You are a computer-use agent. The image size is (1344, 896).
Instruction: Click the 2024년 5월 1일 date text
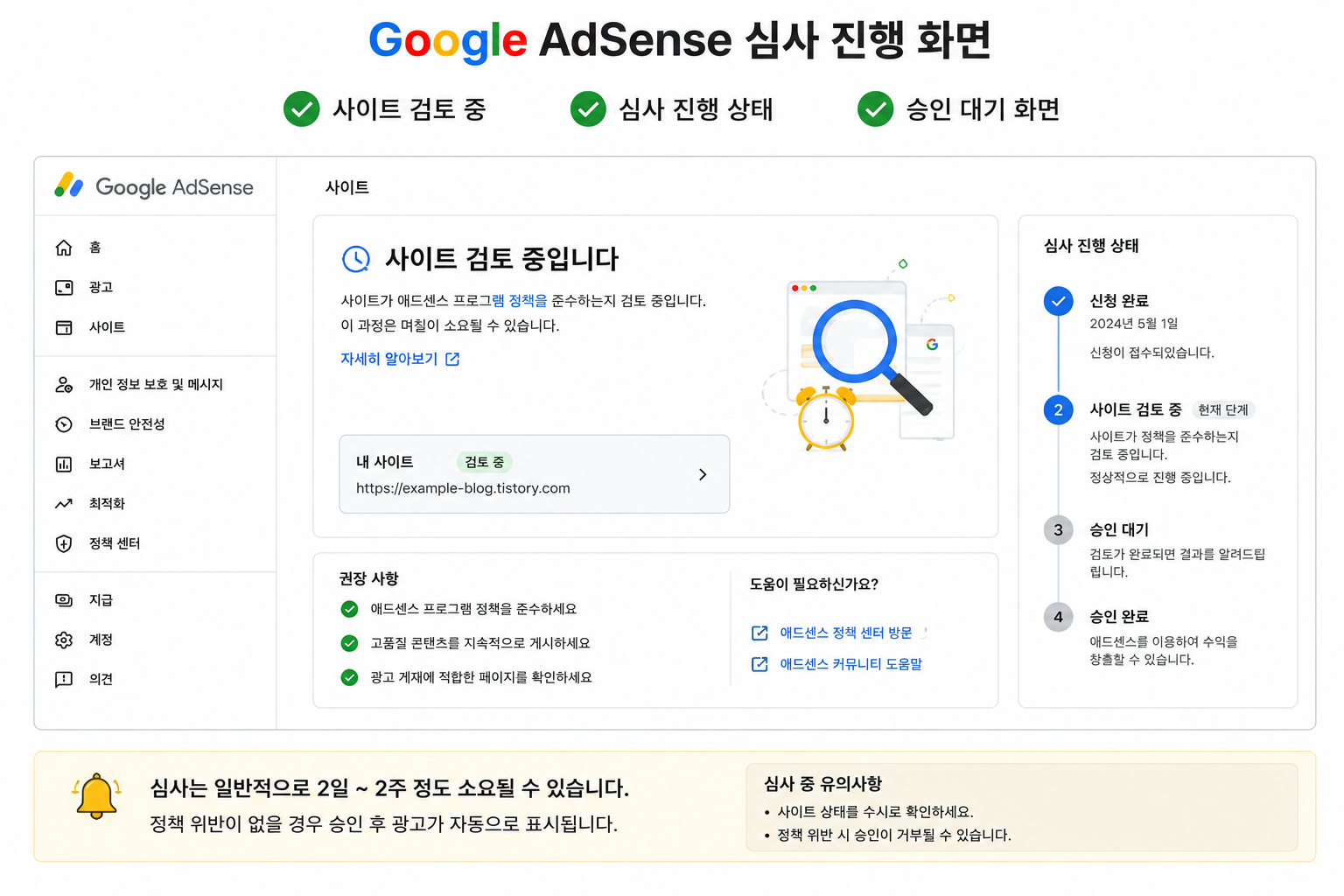point(1134,324)
